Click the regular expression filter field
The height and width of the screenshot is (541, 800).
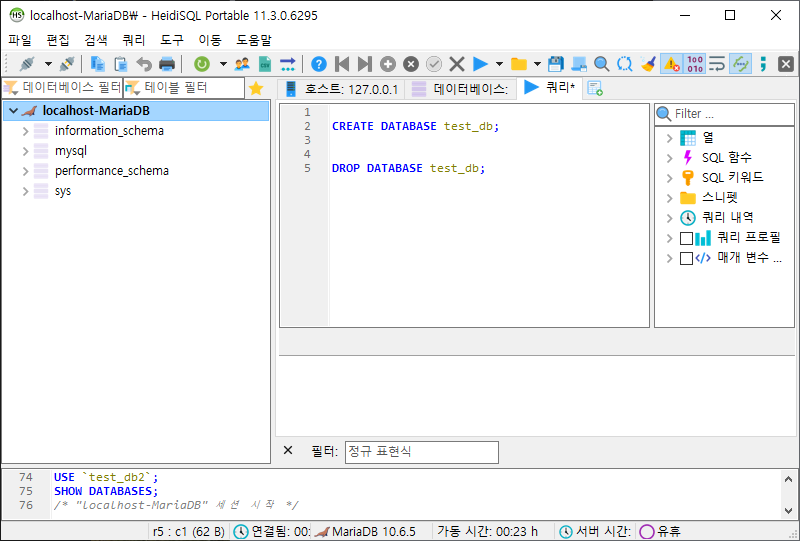point(421,452)
